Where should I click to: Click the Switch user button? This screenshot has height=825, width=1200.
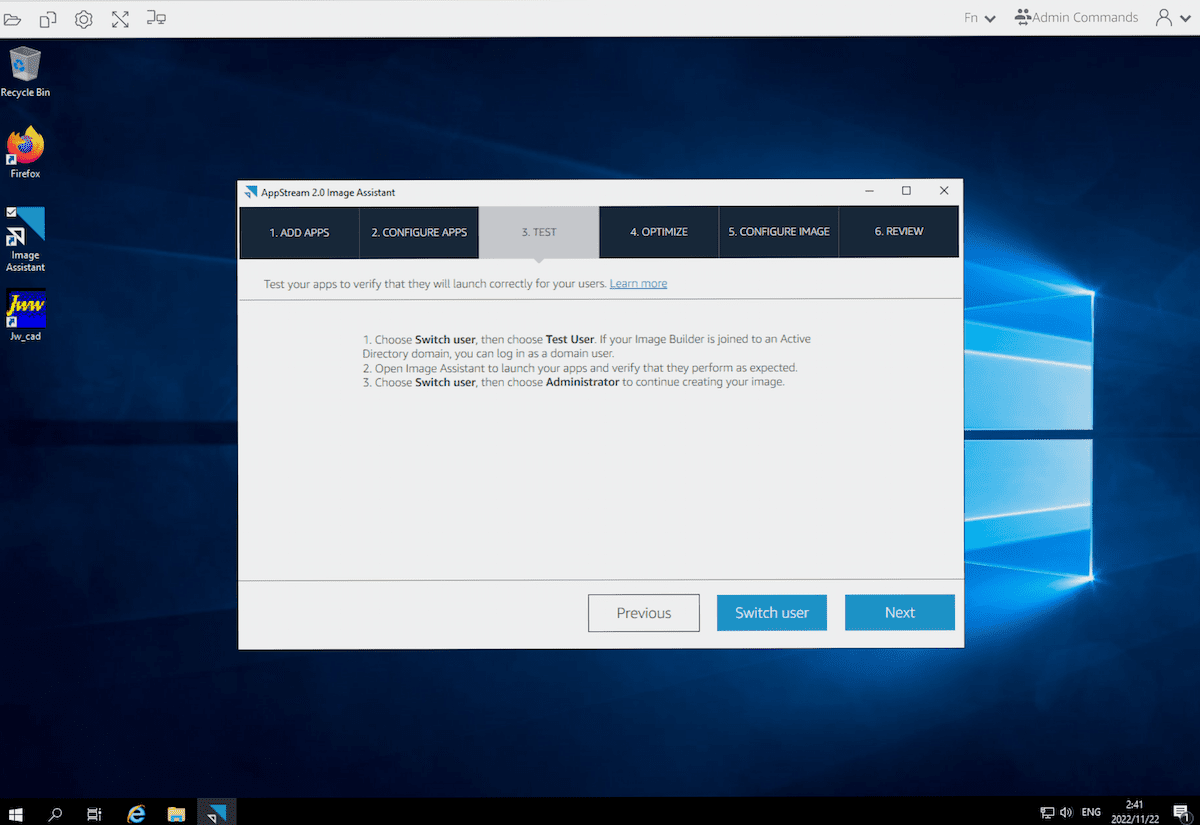coord(771,612)
